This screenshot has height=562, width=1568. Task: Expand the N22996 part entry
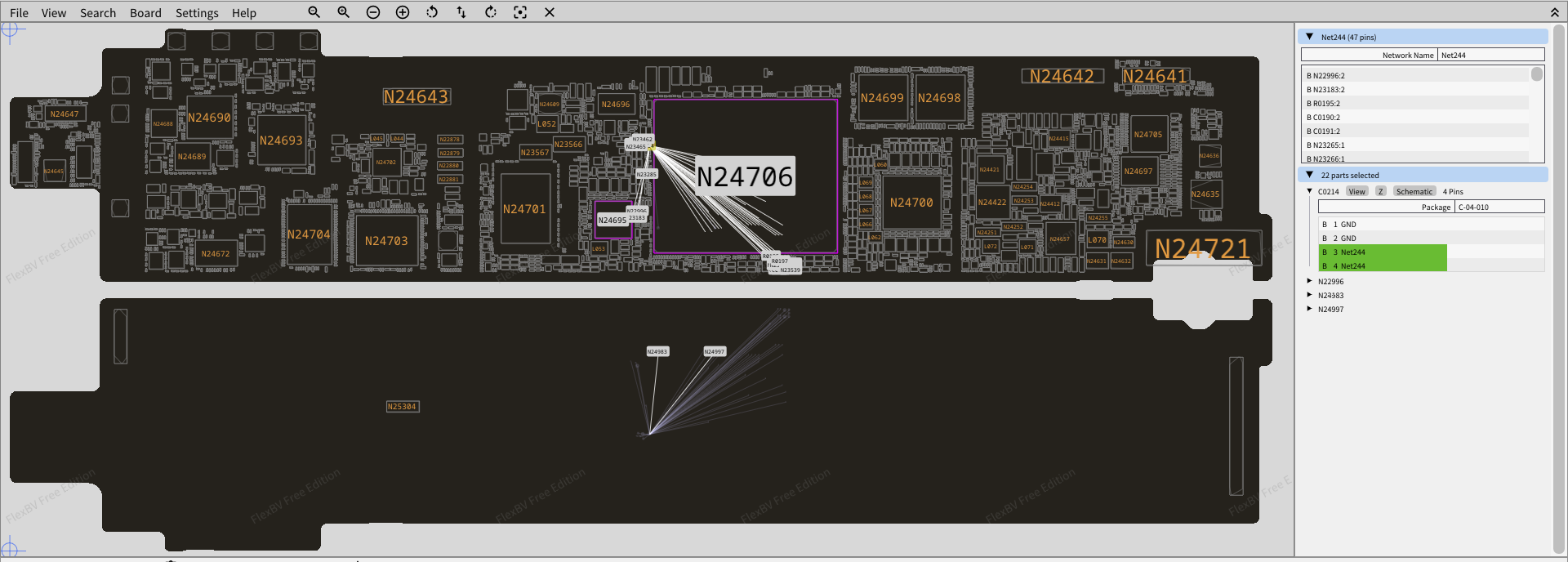[x=1310, y=281]
